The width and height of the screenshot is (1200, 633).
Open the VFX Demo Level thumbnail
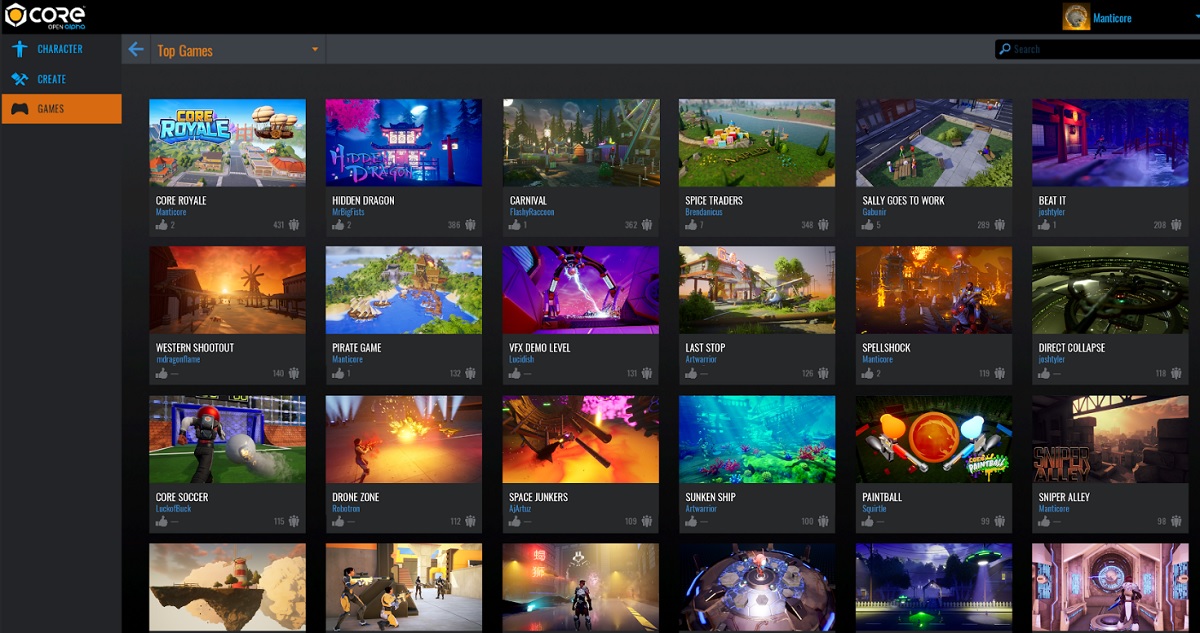tap(581, 291)
